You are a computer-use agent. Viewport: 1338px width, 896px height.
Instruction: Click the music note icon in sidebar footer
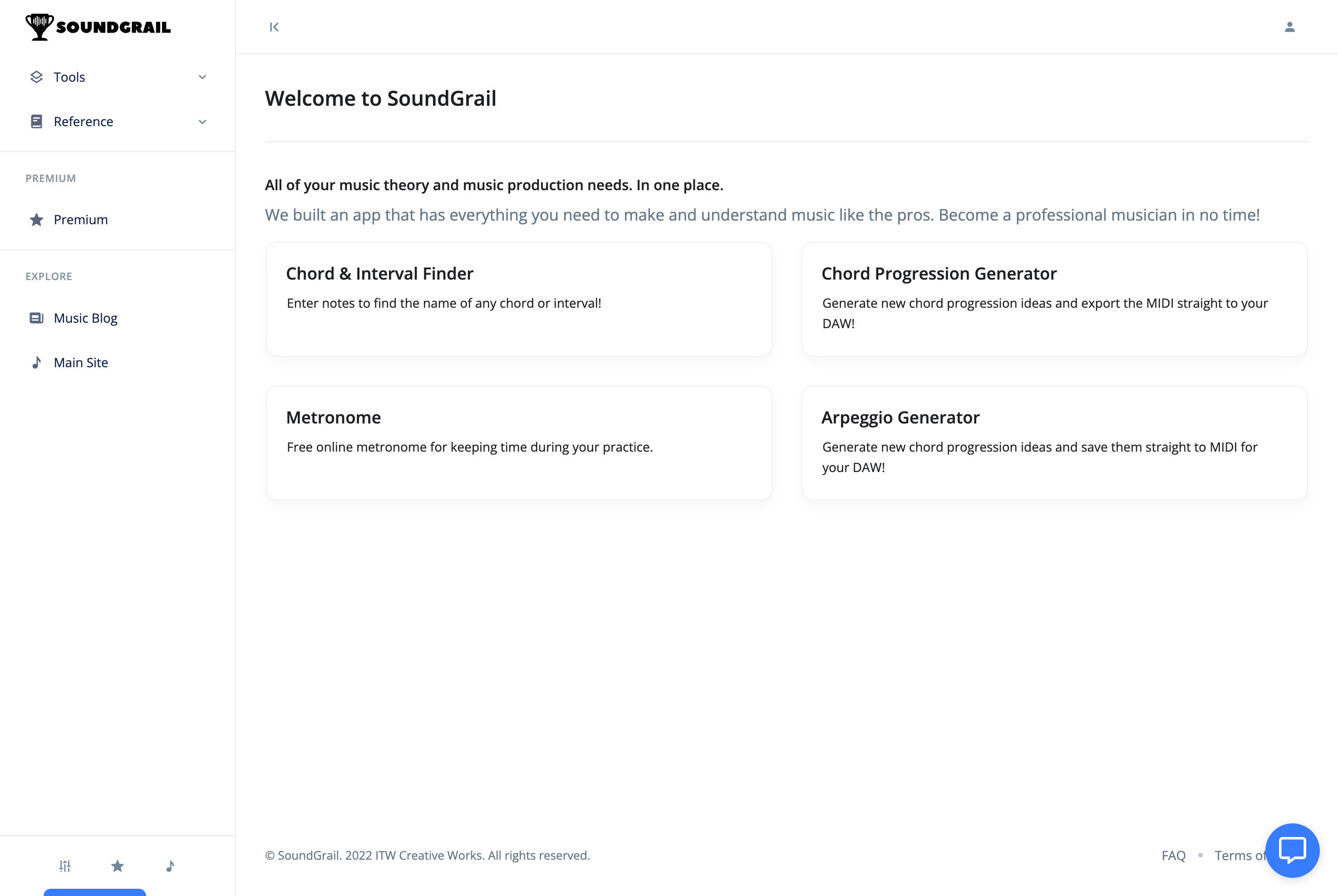click(170, 866)
